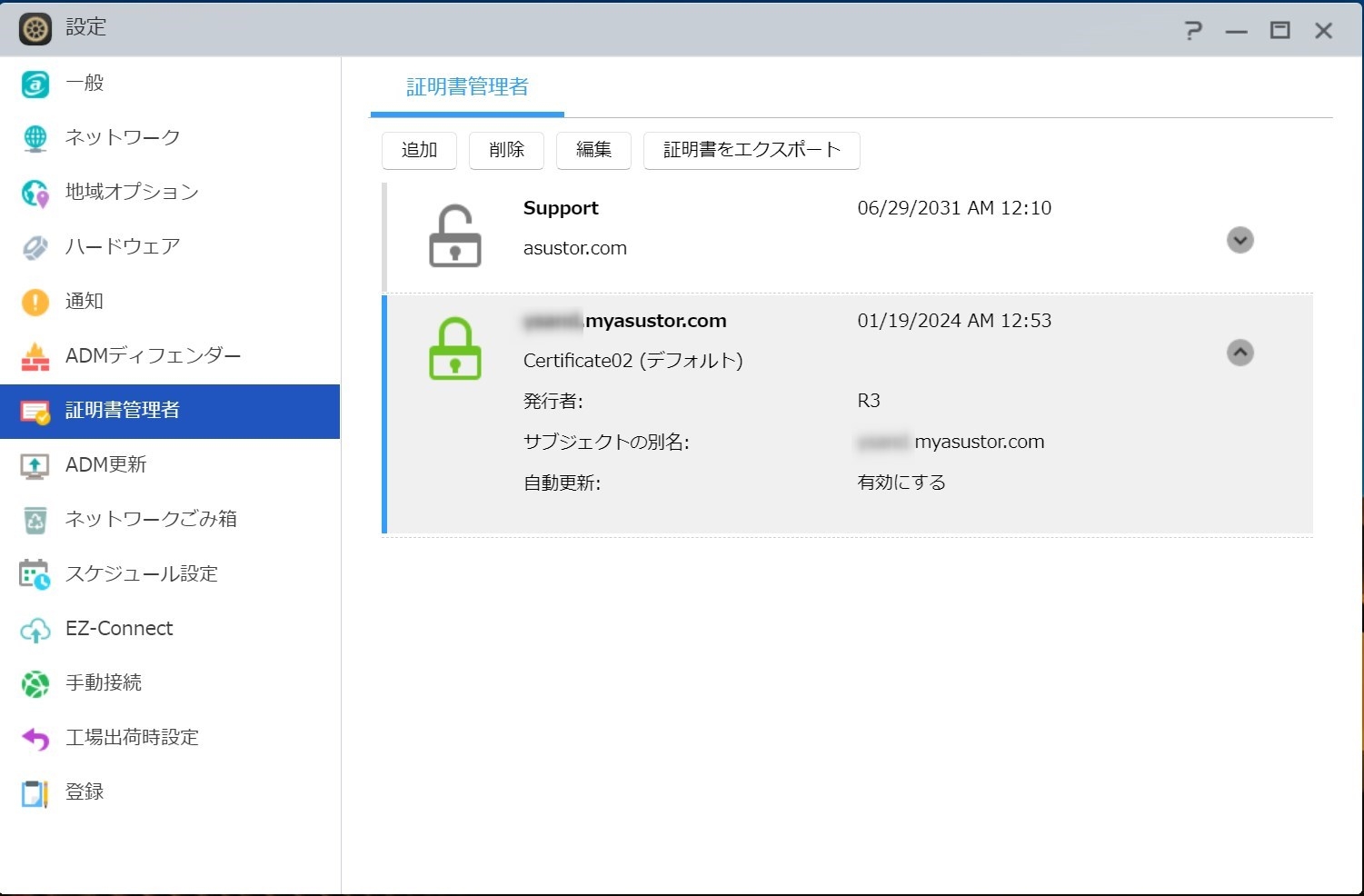Open the Hardware (ハードウェア) icon
1364x896 pixels.
pos(35,247)
